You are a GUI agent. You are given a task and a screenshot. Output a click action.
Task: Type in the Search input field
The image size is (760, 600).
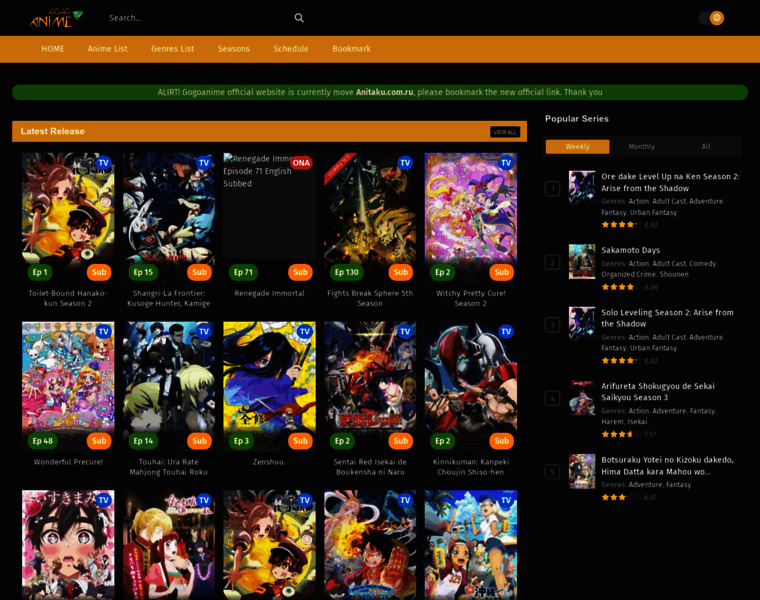click(195, 18)
